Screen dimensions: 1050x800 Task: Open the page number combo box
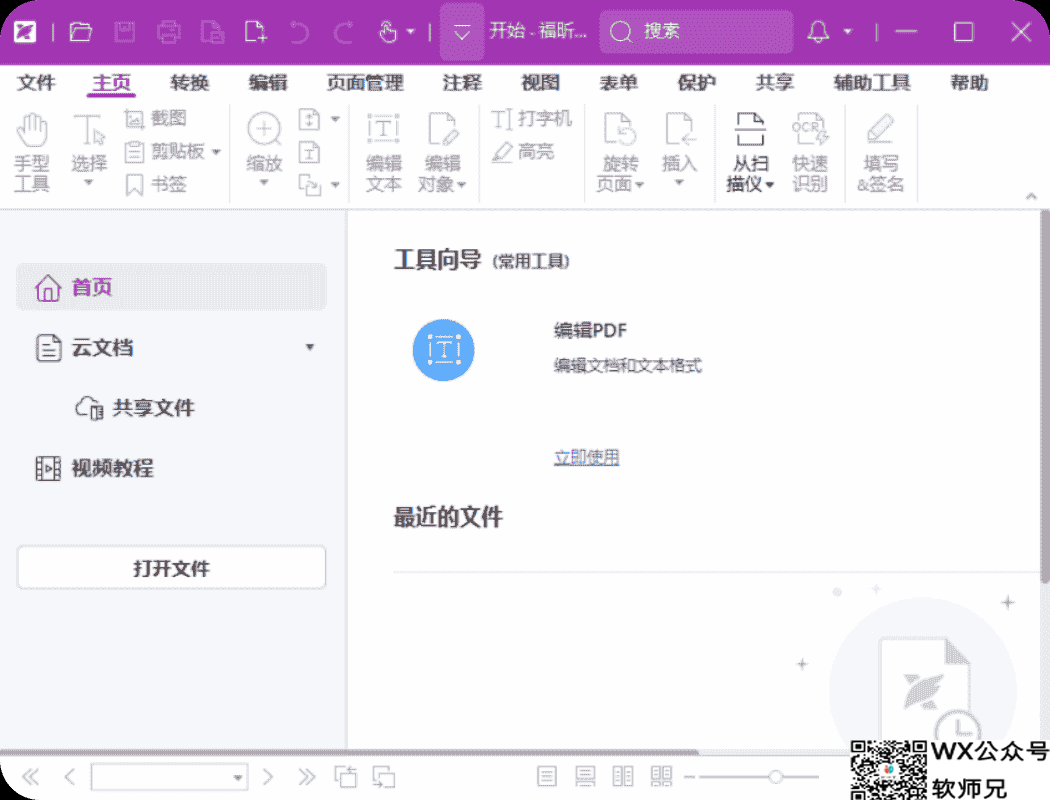click(238, 777)
